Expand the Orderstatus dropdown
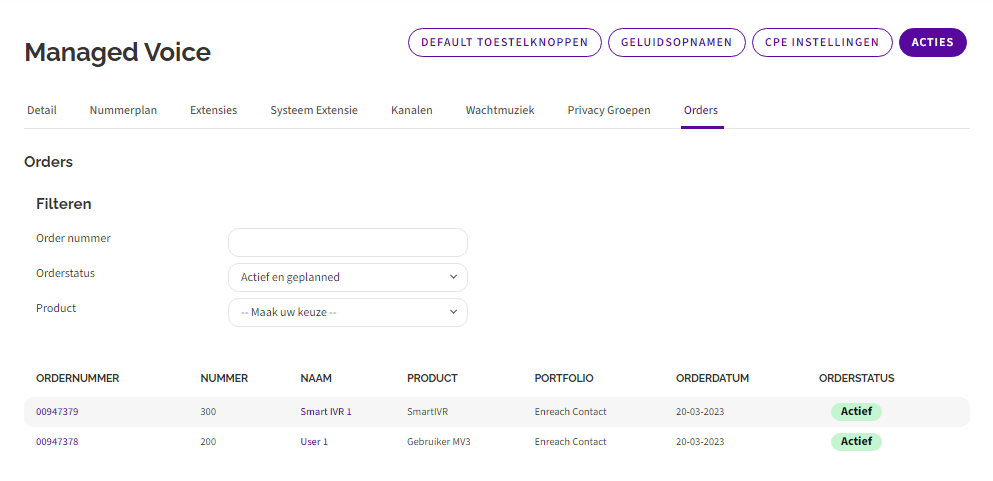The height and width of the screenshot is (481, 993). coord(347,277)
